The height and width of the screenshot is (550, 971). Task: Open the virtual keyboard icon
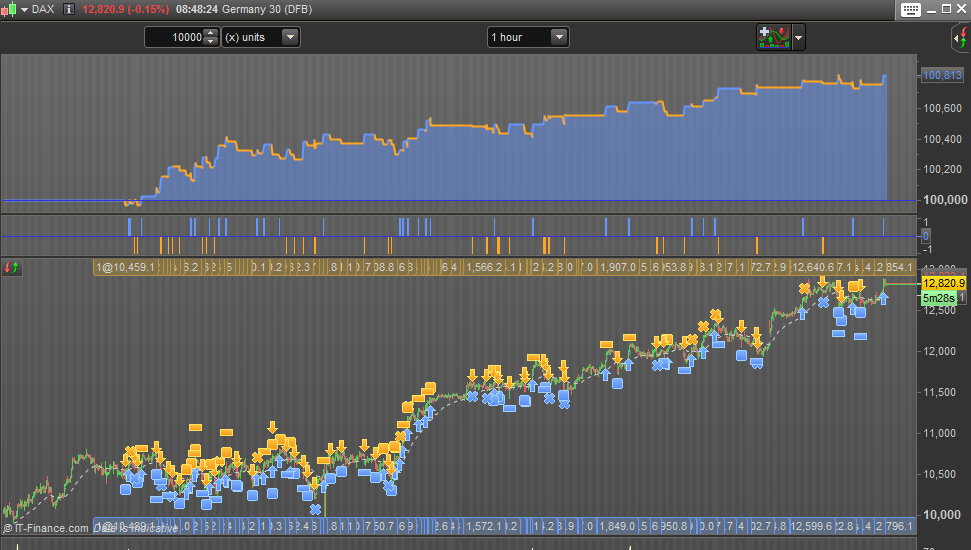pos(910,9)
